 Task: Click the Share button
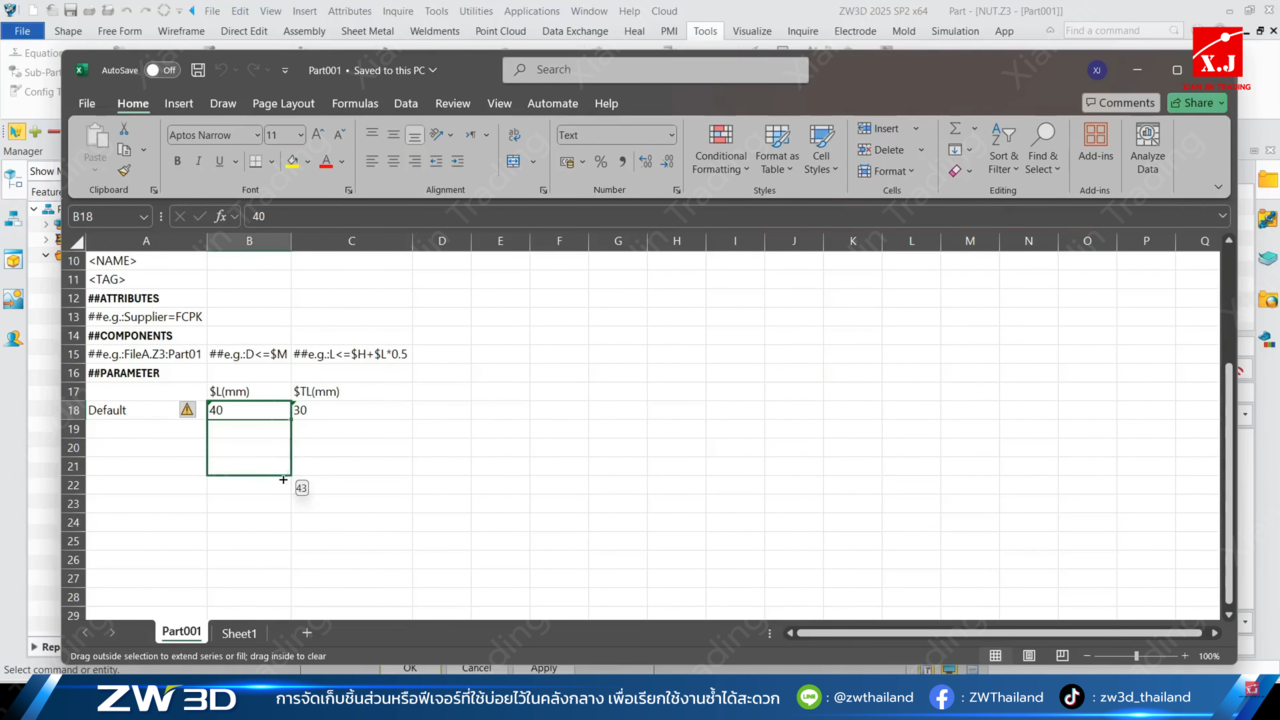pyautogui.click(x=1196, y=103)
